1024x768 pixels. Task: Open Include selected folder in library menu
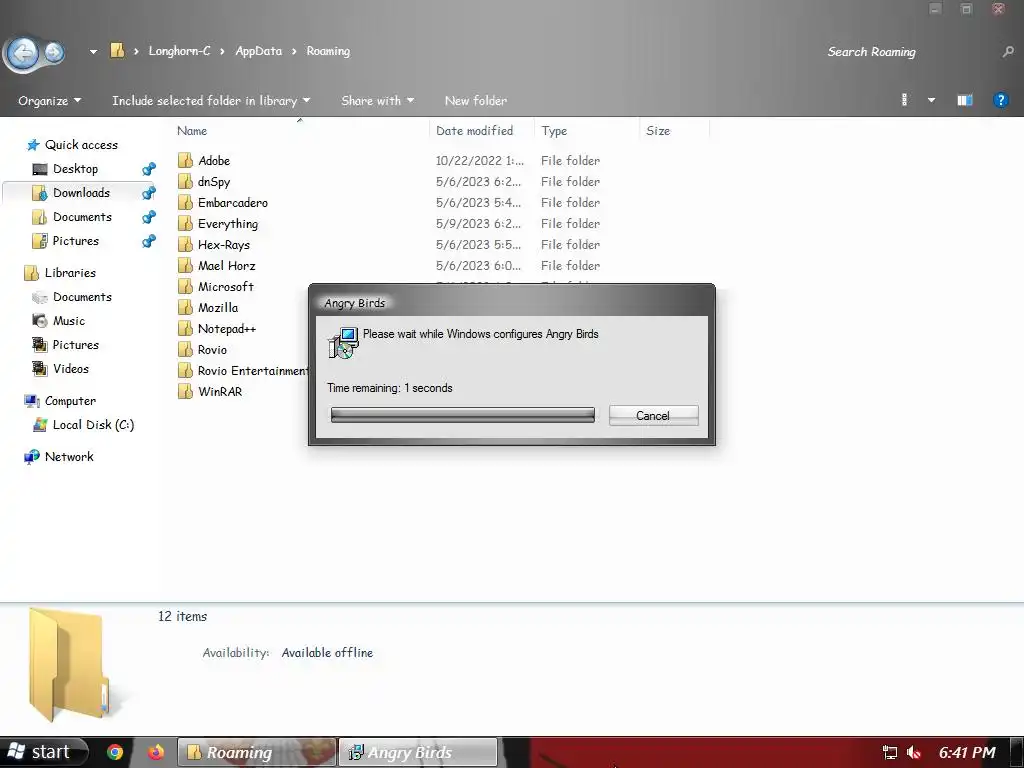tap(210, 101)
